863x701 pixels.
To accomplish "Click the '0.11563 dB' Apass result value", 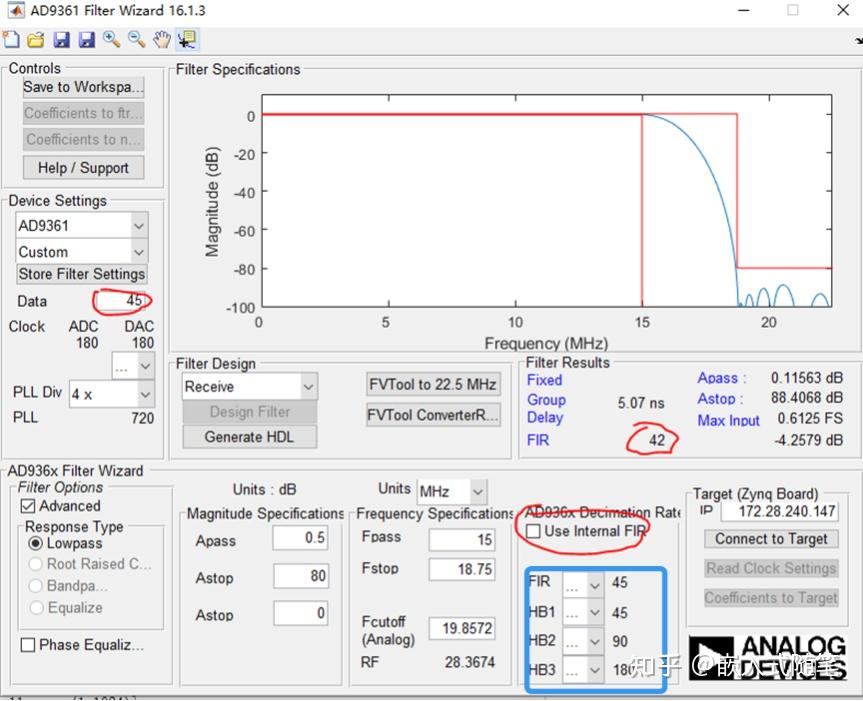I will click(807, 377).
